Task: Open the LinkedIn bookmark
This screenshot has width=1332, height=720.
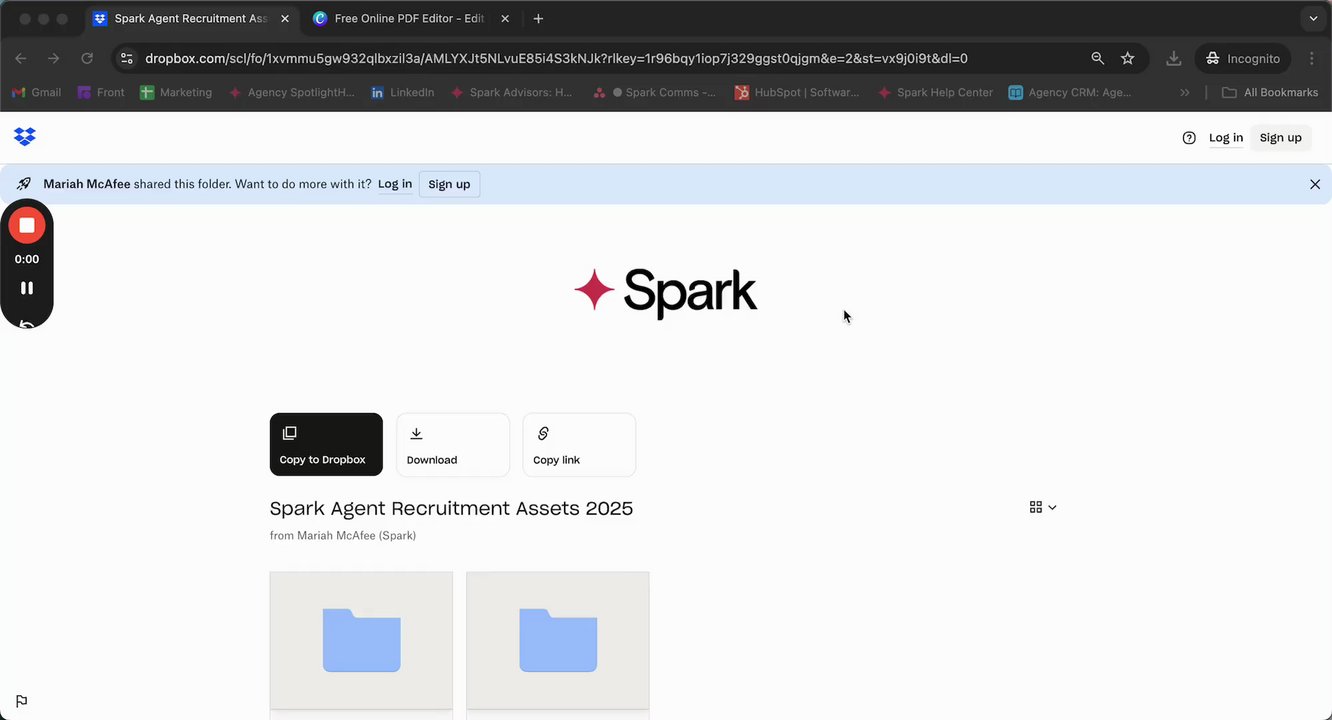Action: click(402, 92)
